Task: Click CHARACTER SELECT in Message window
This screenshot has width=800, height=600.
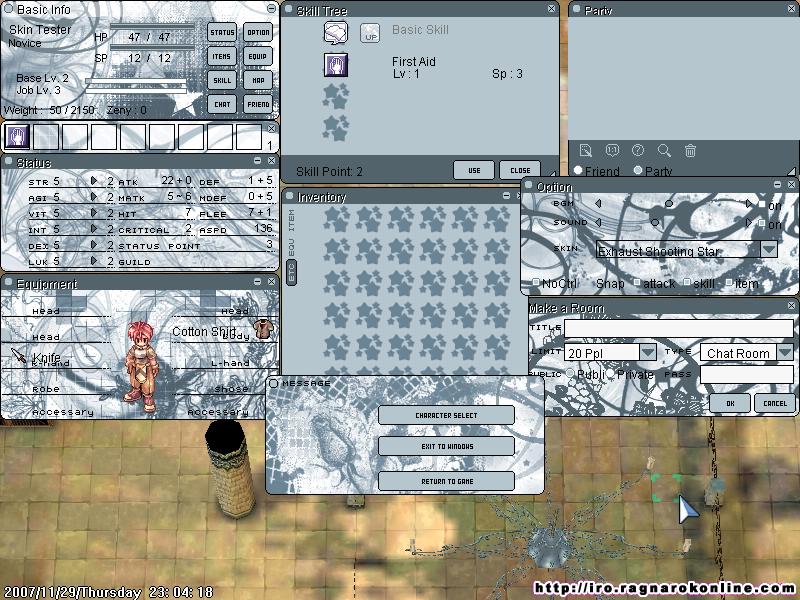Action: click(446, 415)
